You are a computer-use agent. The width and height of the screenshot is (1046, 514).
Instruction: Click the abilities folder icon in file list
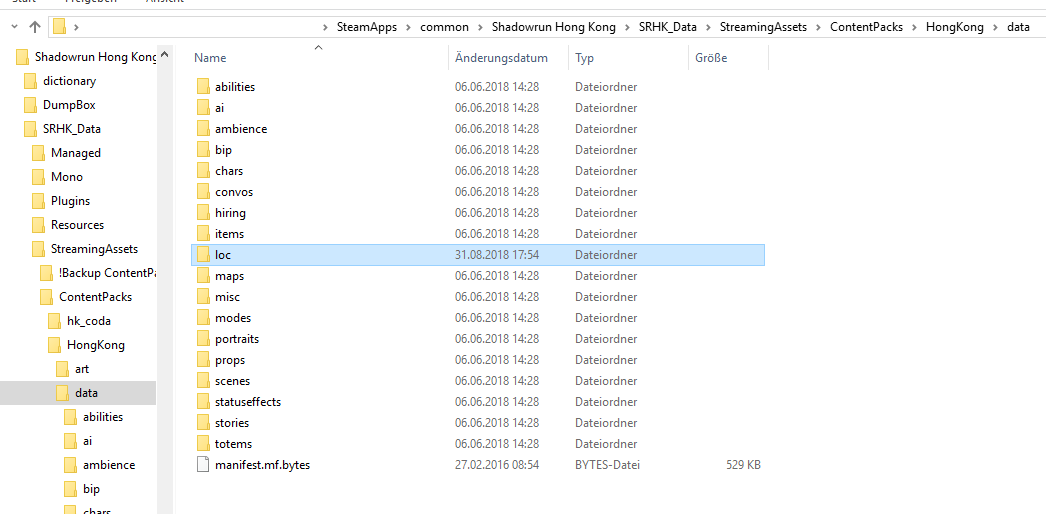pos(203,87)
